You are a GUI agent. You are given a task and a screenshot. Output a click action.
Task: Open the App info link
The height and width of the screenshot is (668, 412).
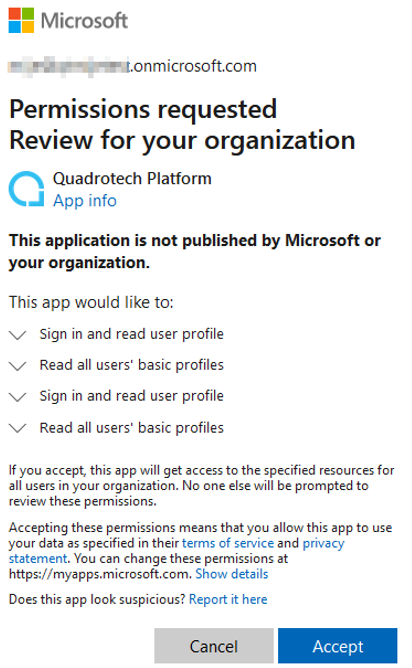point(85,201)
